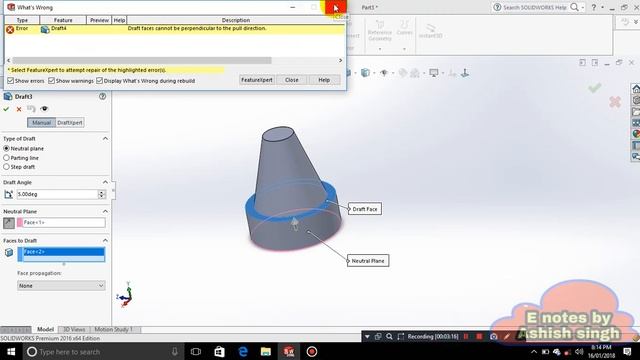Expand the ribbon collapse chevron near the top right
The height and width of the screenshot is (360, 640).
pyautogui.click(x=636, y=22)
